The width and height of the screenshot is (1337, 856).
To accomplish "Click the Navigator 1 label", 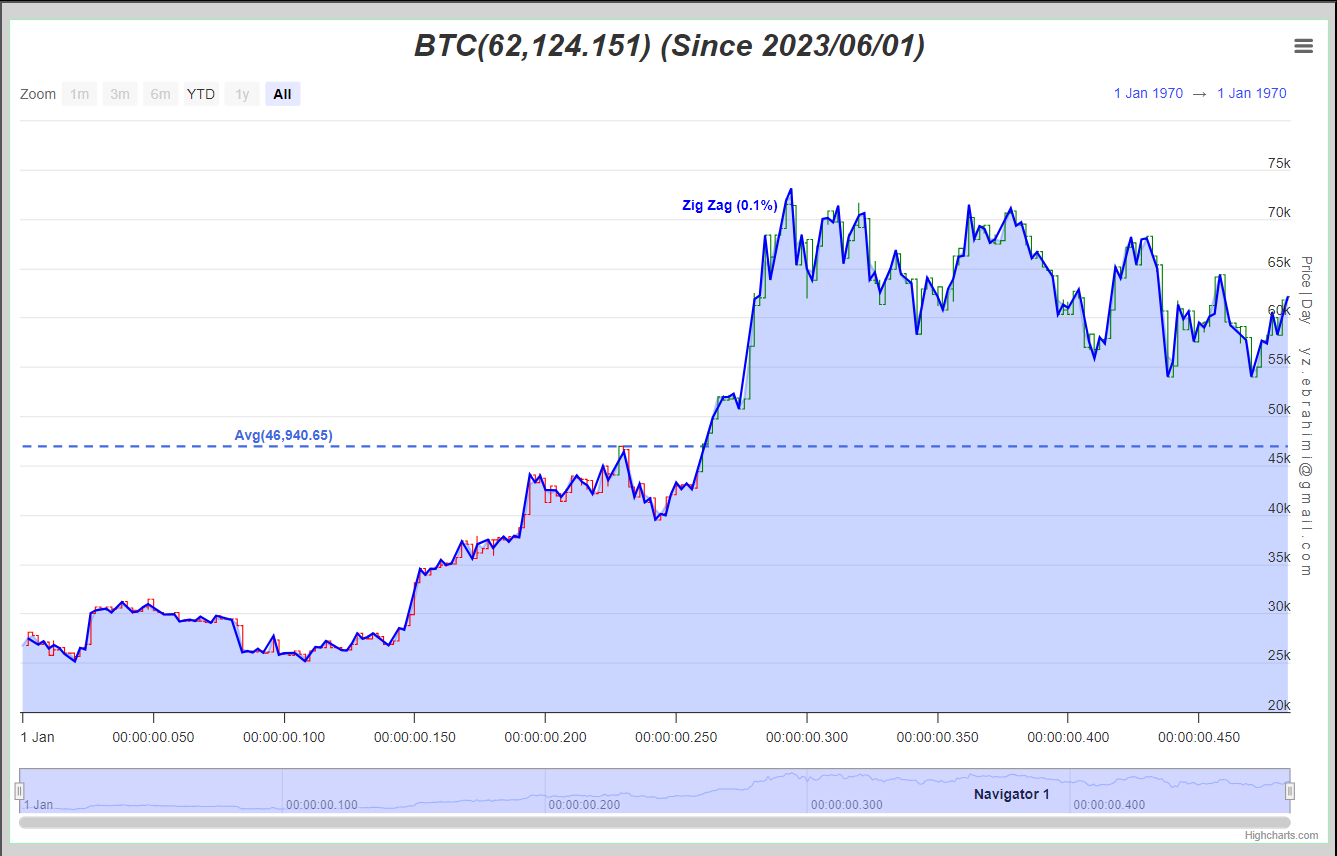I will click(x=1012, y=794).
